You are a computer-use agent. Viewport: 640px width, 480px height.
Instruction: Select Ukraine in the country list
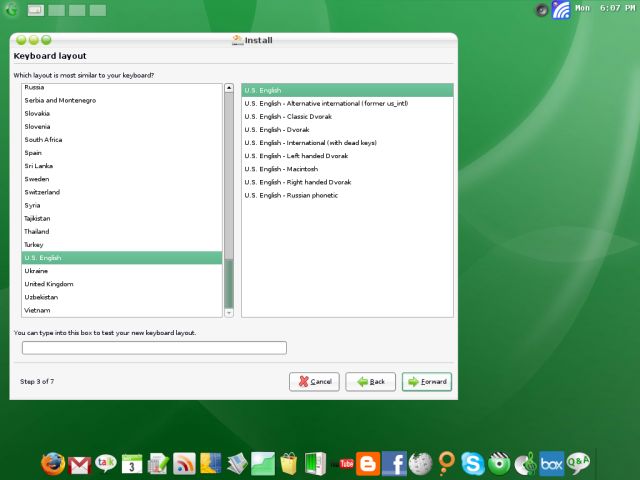122,271
